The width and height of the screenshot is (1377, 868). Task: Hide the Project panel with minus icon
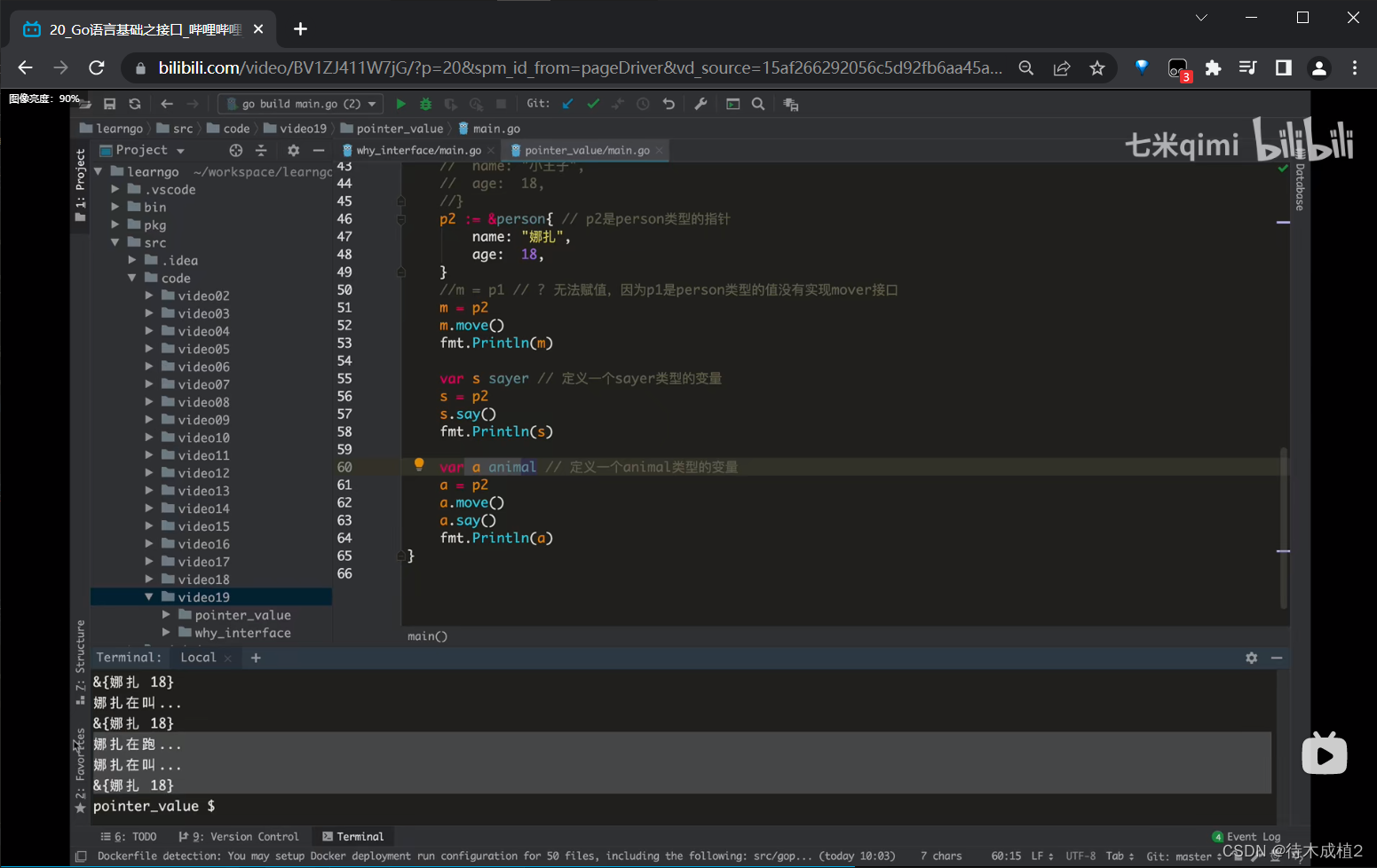[319, 150]
